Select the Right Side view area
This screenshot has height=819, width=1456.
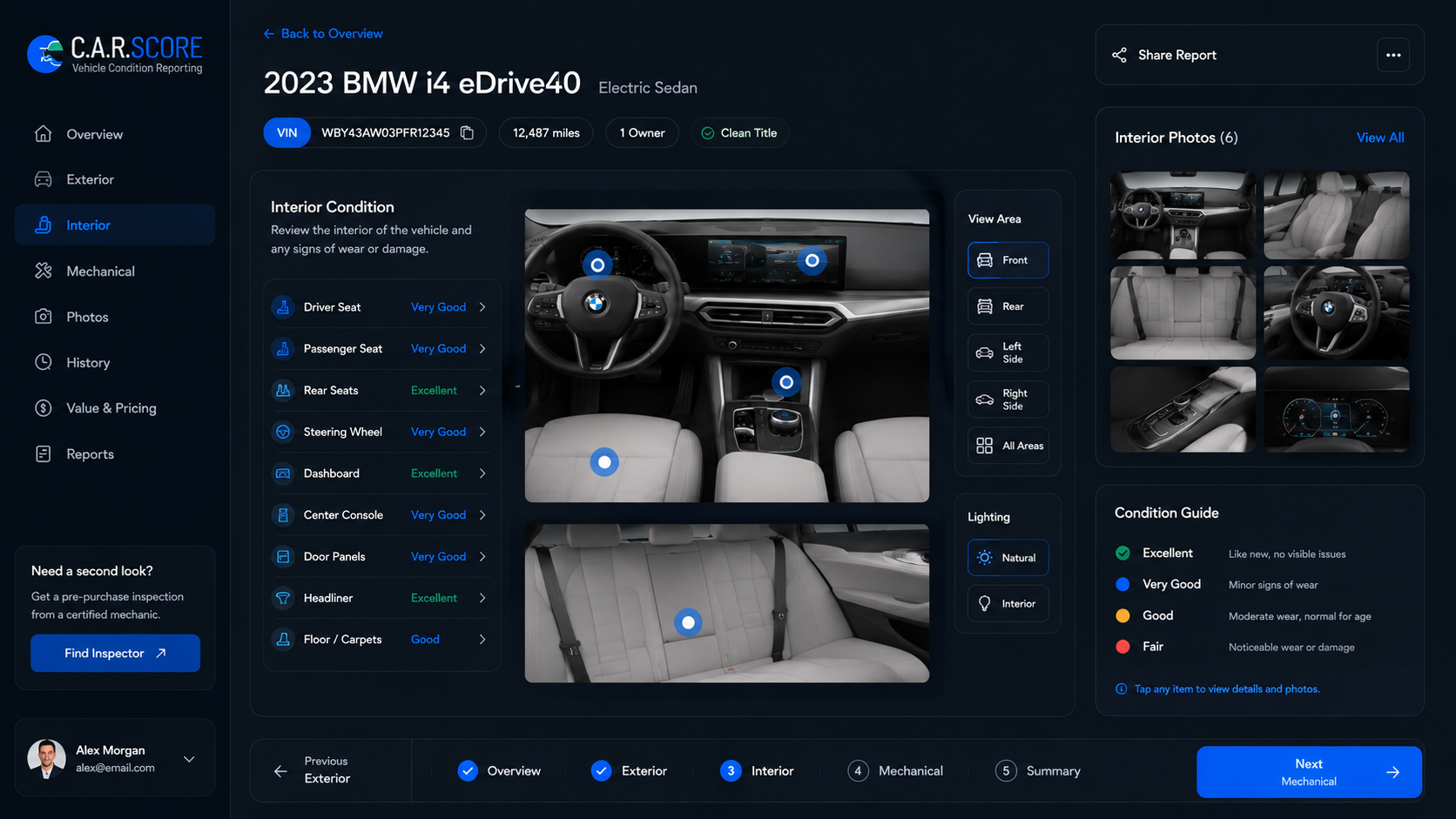pyautogui.click(x=1008, y=399)
